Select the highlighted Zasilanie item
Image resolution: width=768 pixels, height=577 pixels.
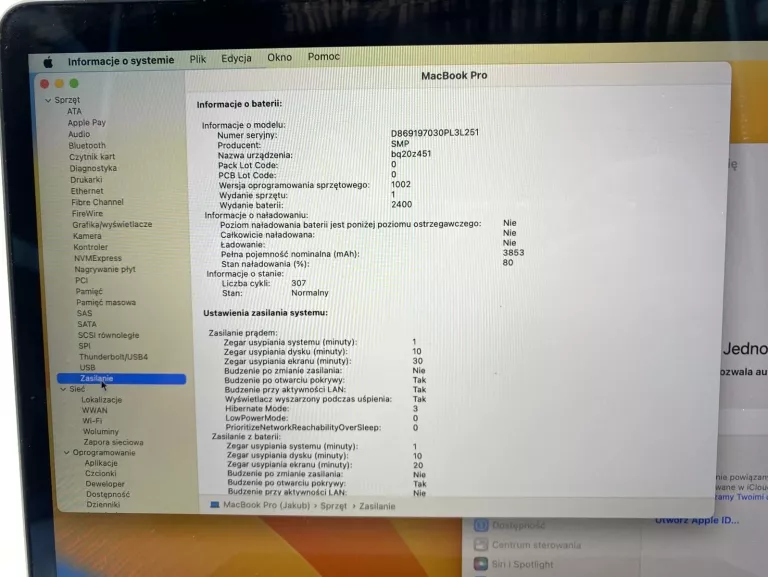tap(121, 379)
